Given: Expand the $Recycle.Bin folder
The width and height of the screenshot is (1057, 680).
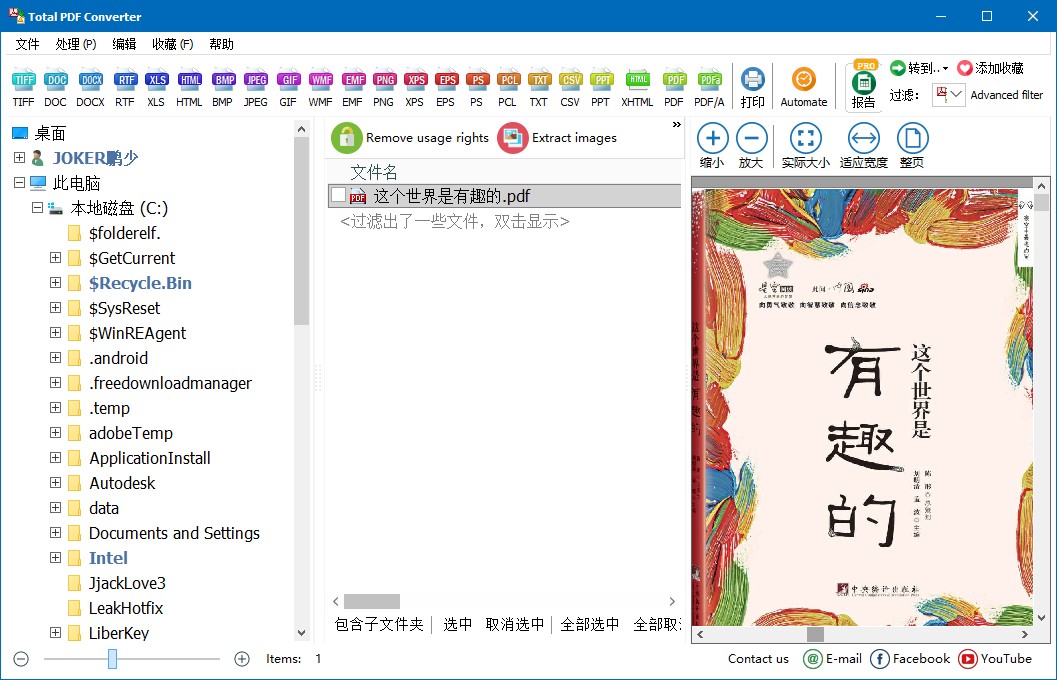Looking at the screenshot, I should 55,282.
